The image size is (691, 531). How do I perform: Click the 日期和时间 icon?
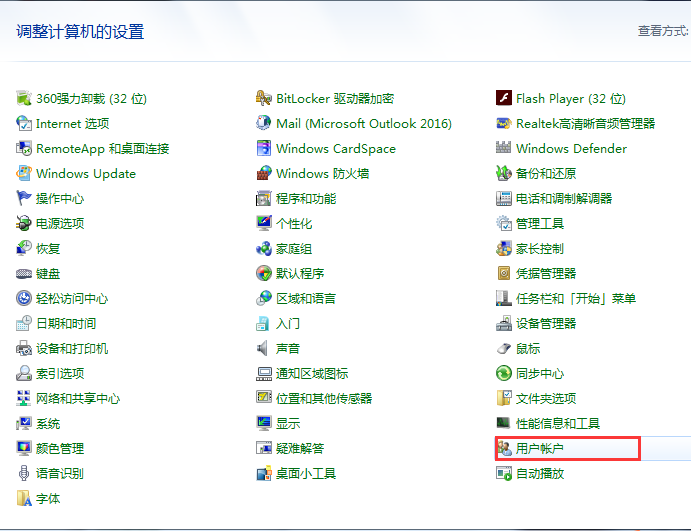(x=24, y=323)
